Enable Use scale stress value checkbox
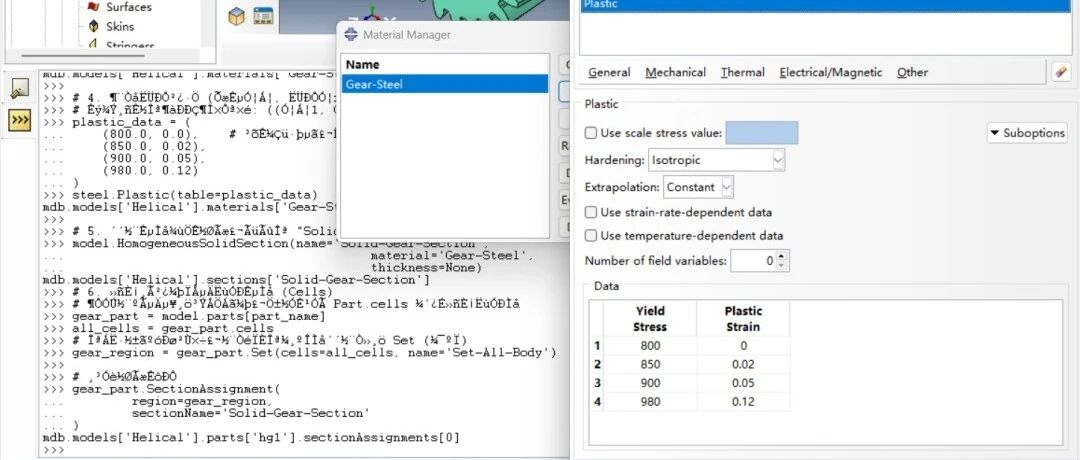The height and width of the screenshot is (460, 1080). tap(590, 133)
